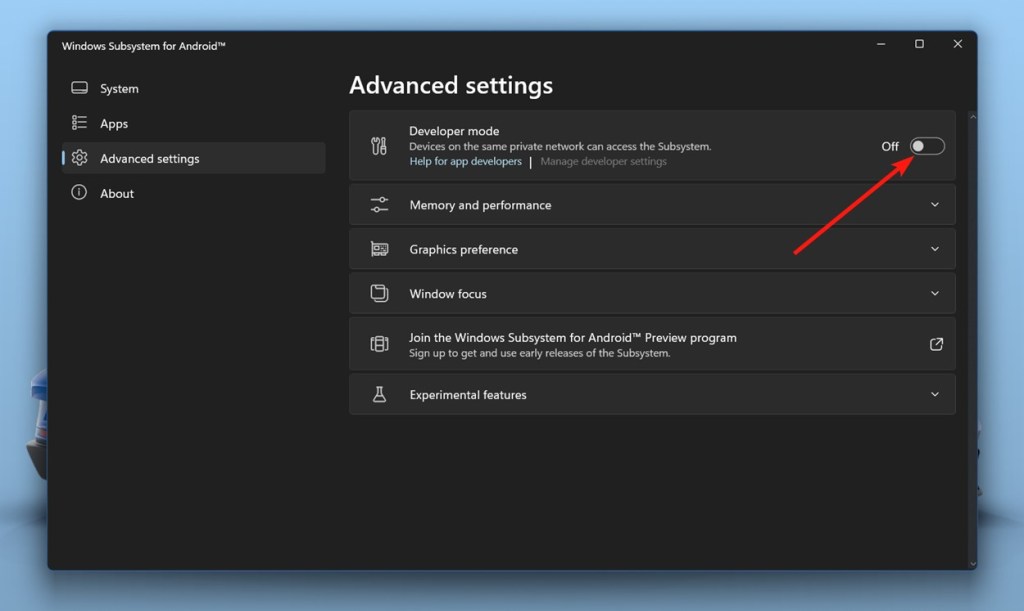Screen dimensions: 1024x611
Task: Click the Memory and performance label
Action: tap(480, 205)
